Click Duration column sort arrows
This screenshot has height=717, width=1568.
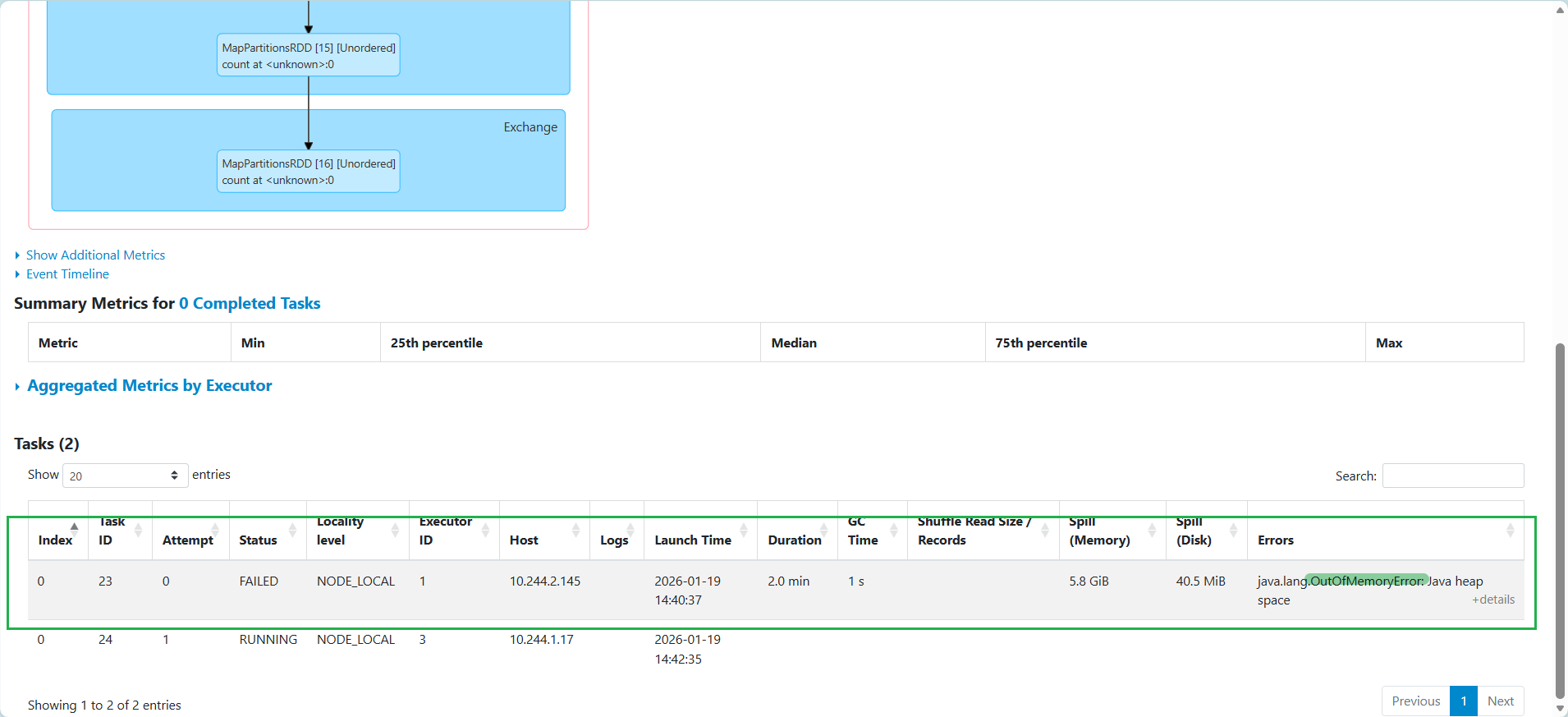(823, 530)
